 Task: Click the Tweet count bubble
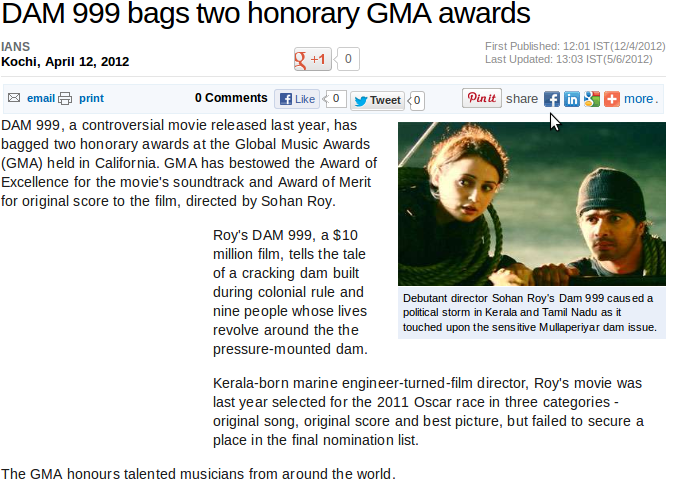tap(417, 100)
